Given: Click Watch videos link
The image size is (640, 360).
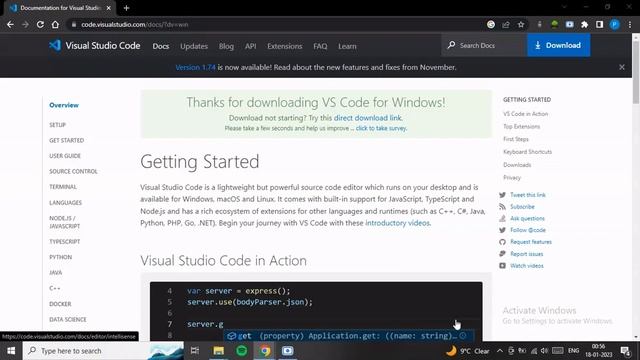Looking at the screenshot, I should (527, 266).
